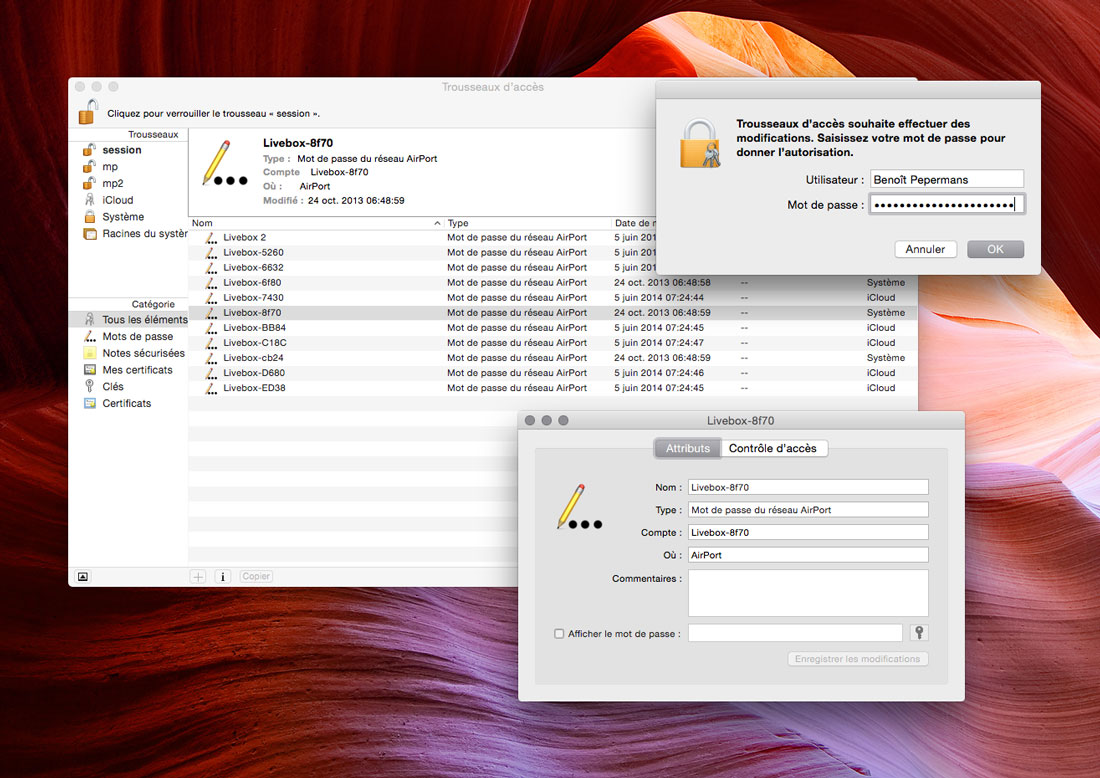Click the plus button to add item
1100x778 pixels.
point(199,577)
